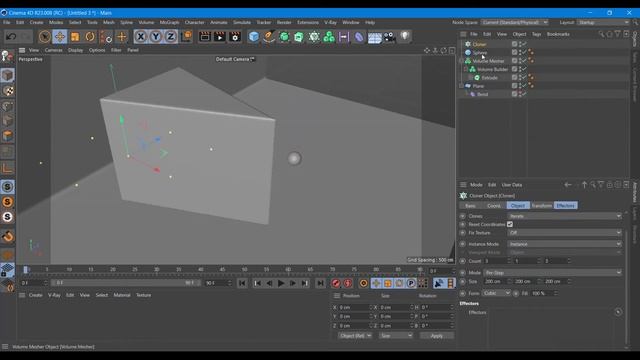Toggle the Y axis lock
Viewport: 640px width, 360px height.
point(156,37)
